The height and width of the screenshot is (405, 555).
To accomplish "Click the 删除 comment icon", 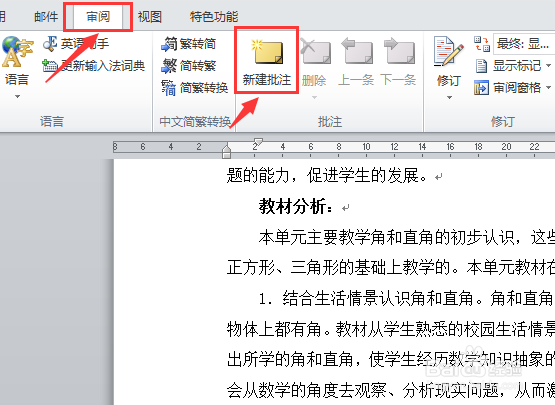I will (315, 52).
